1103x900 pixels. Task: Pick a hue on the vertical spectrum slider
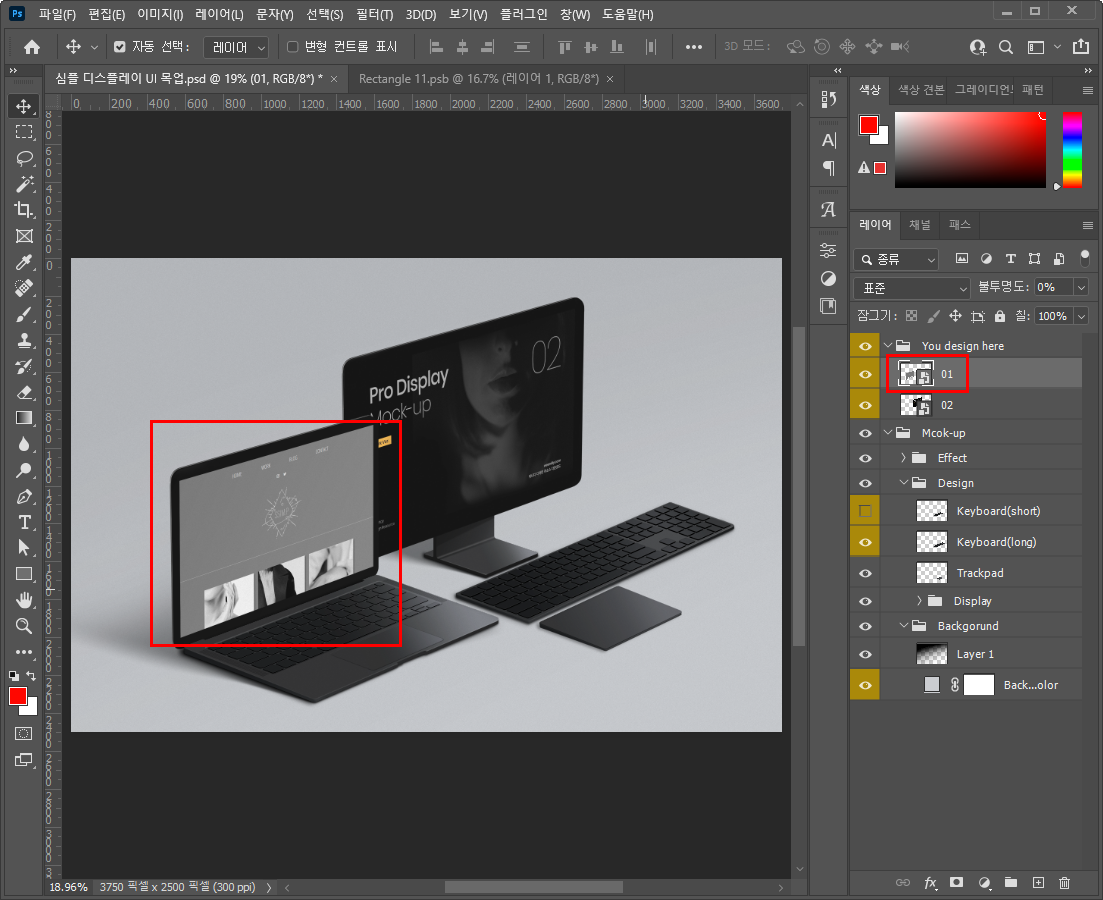point(1072,150)
